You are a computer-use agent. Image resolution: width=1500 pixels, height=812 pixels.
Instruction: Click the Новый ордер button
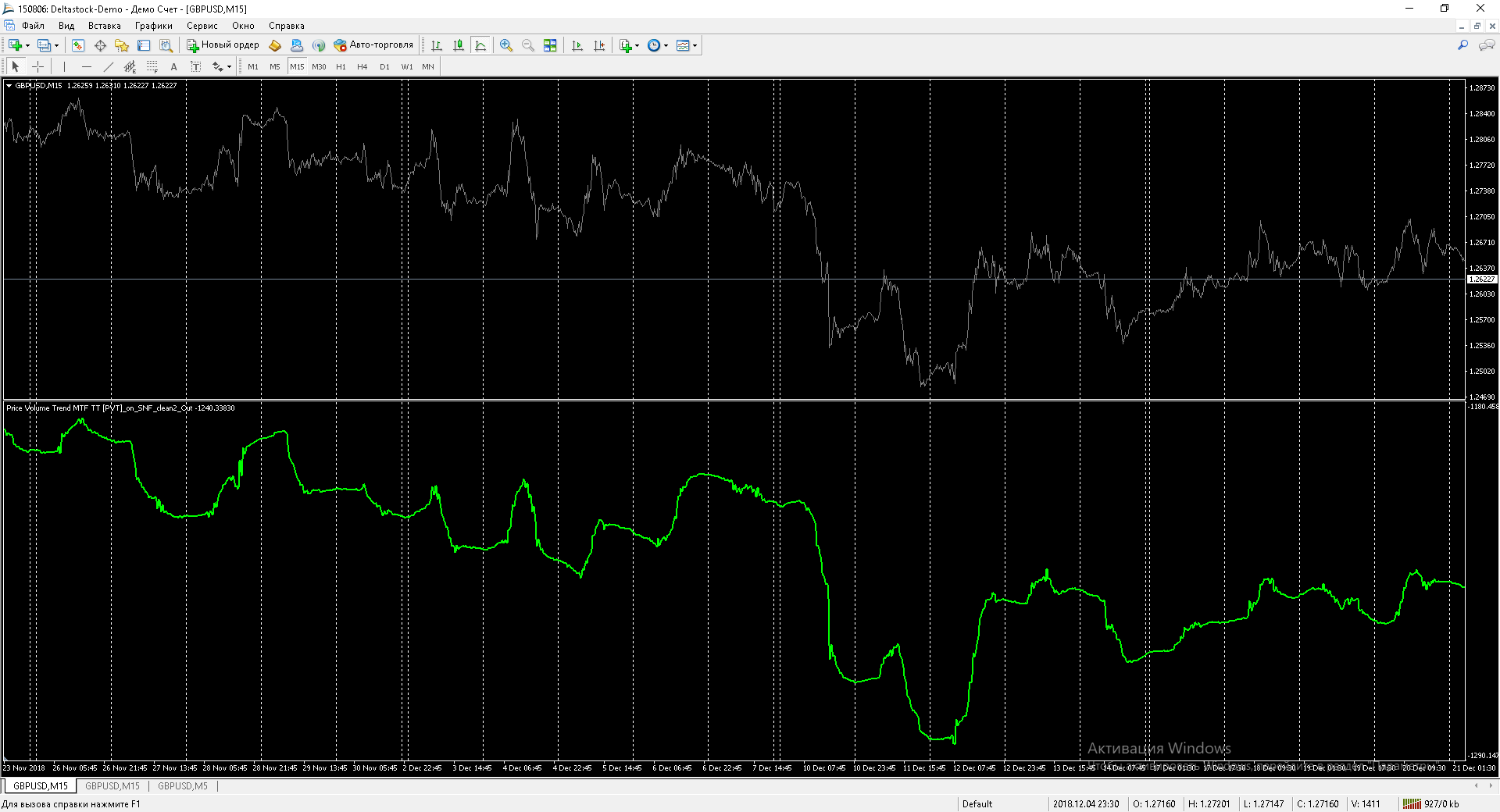tap(223, 45)
